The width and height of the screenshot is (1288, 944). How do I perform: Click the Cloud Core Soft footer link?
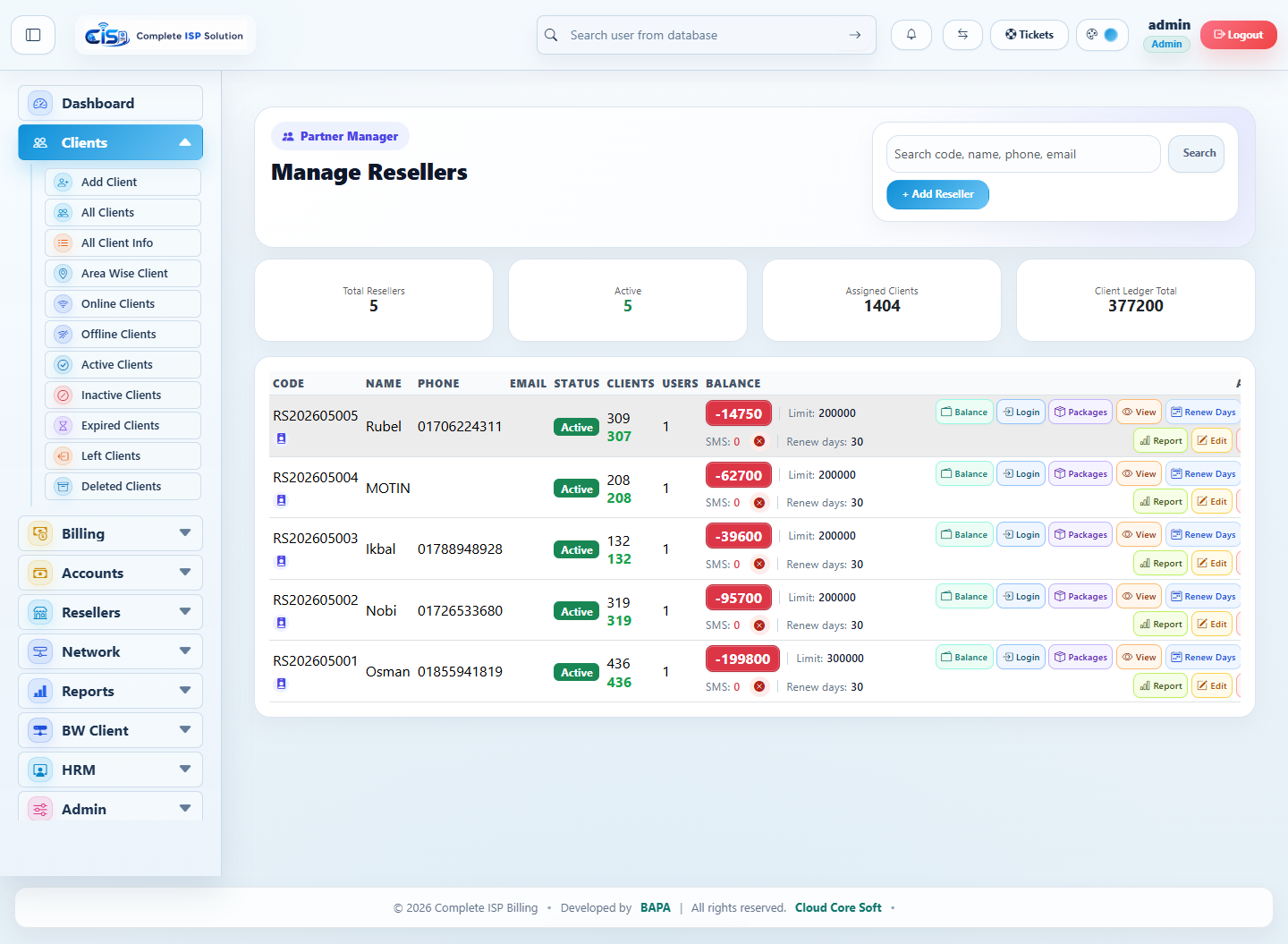pyautogui.click(x=838, y=908)
